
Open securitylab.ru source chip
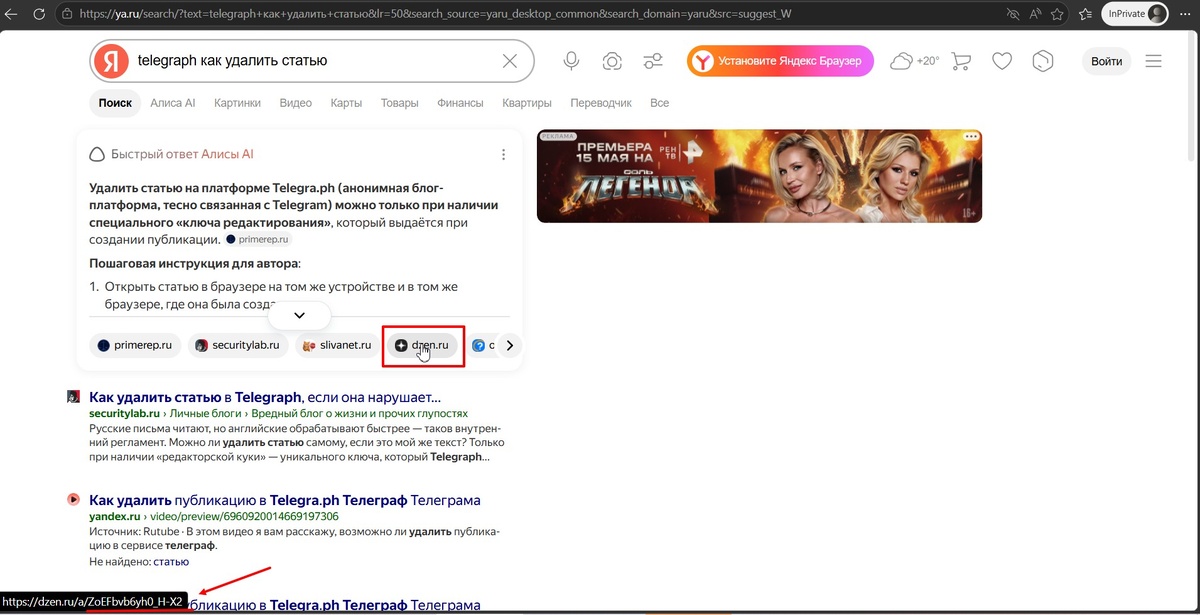click(x=238, y=345)
